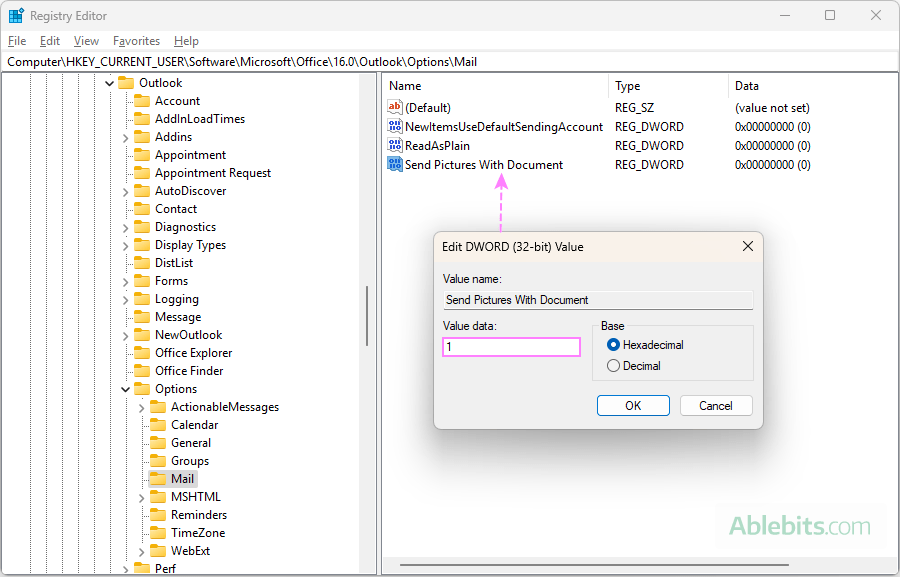
Task: Click the tree pane vertical scrollbar thumb
Action: click(367, 316)
